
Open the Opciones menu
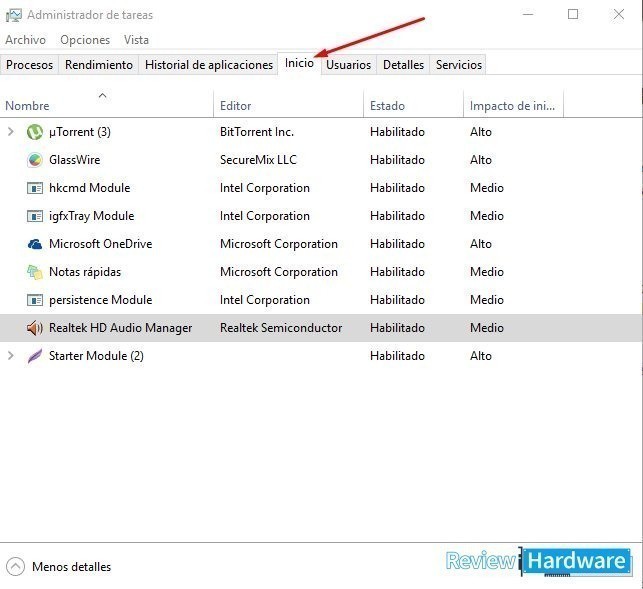click(85, 40)
